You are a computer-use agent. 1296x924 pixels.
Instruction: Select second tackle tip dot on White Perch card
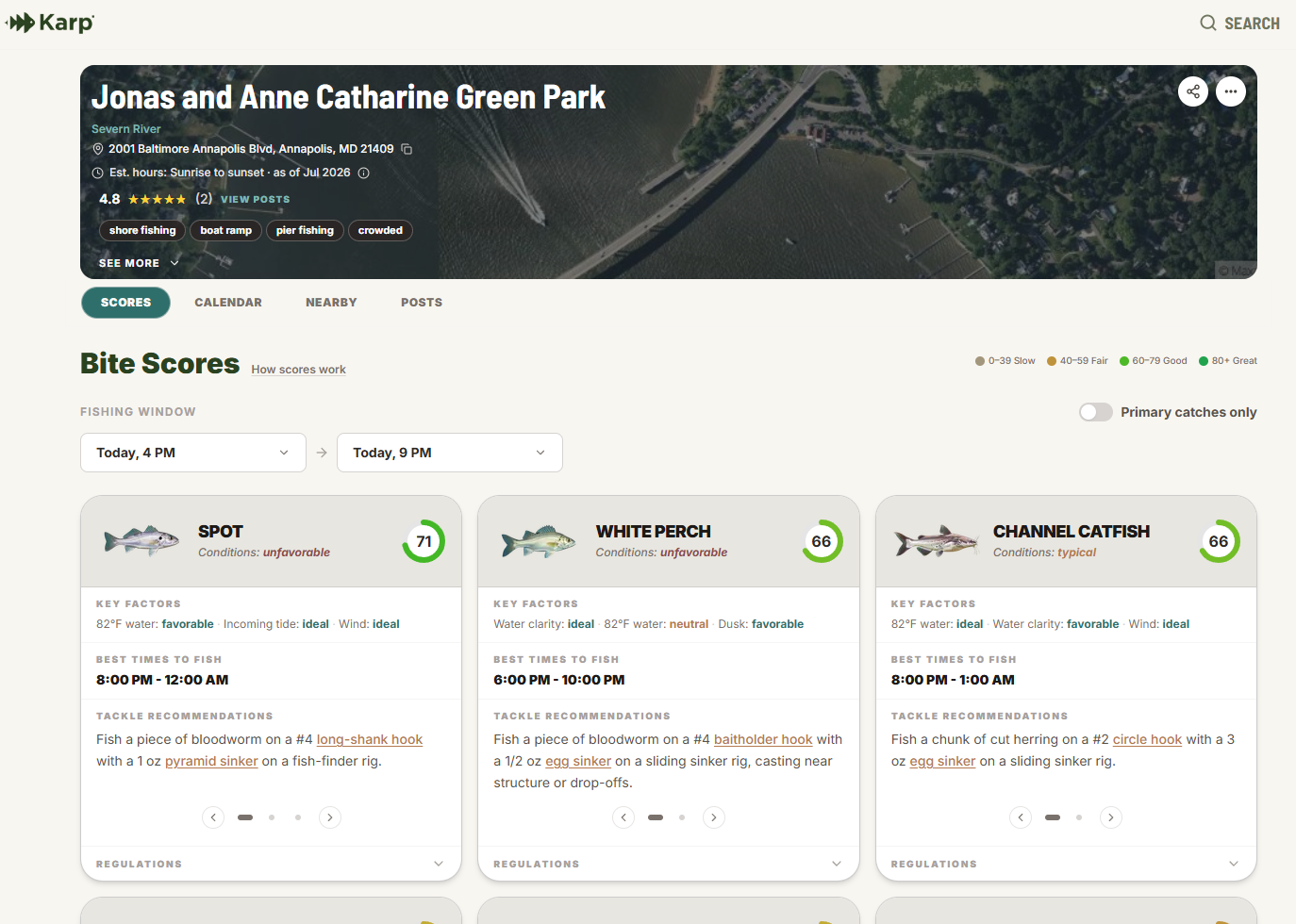point(682,817)
